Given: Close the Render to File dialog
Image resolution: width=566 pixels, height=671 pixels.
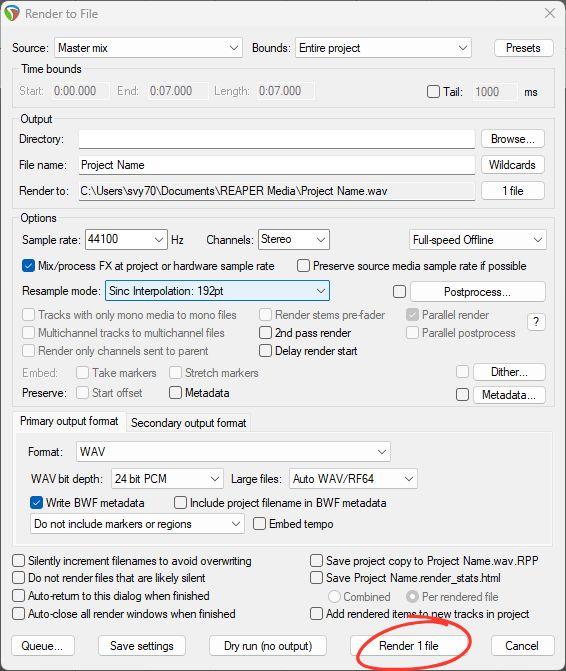Looking at the screenshot, I should [550, 14].
